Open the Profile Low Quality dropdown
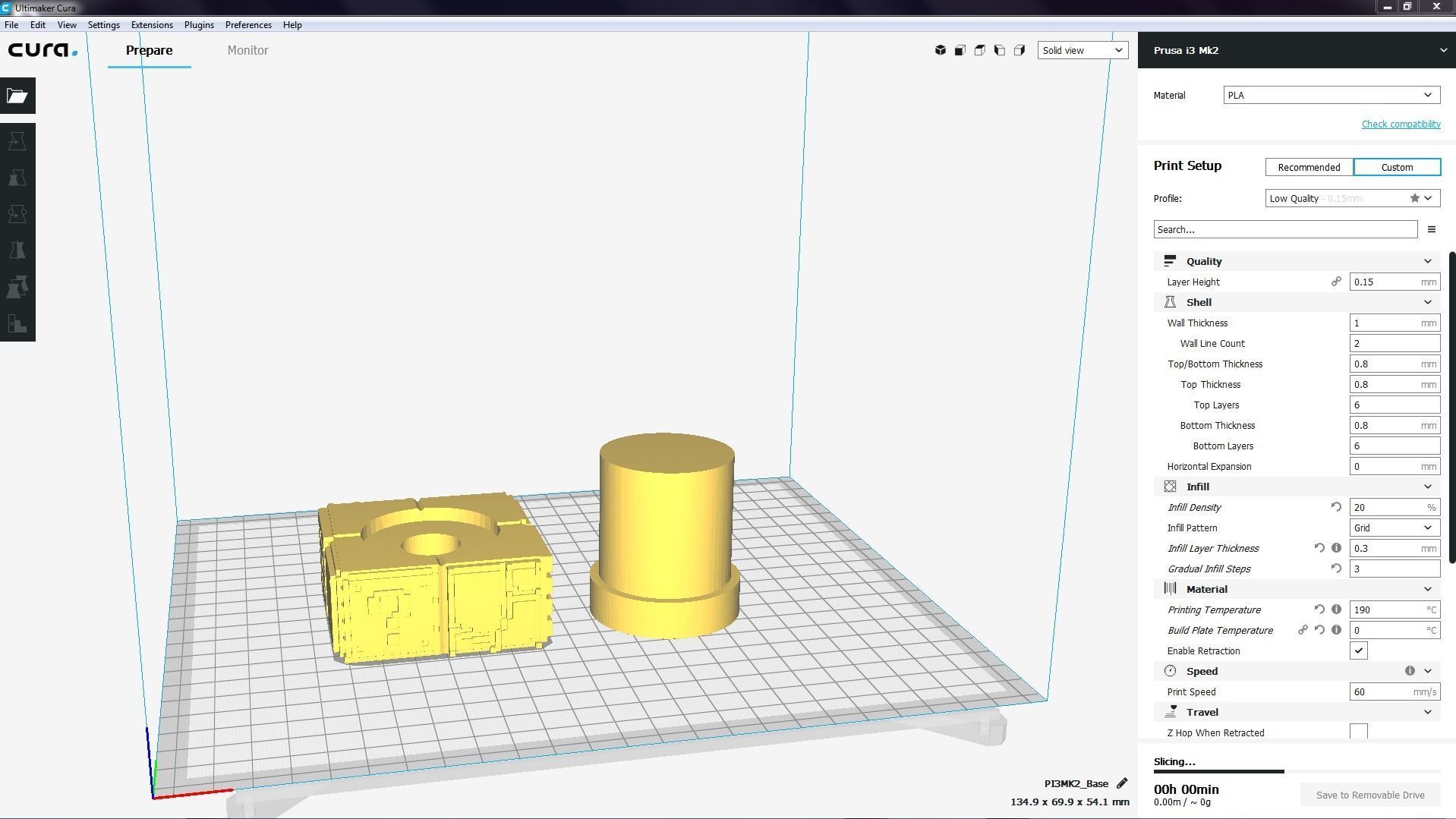Viewport: 1456px width, 819px height. tap(1352, 198)
